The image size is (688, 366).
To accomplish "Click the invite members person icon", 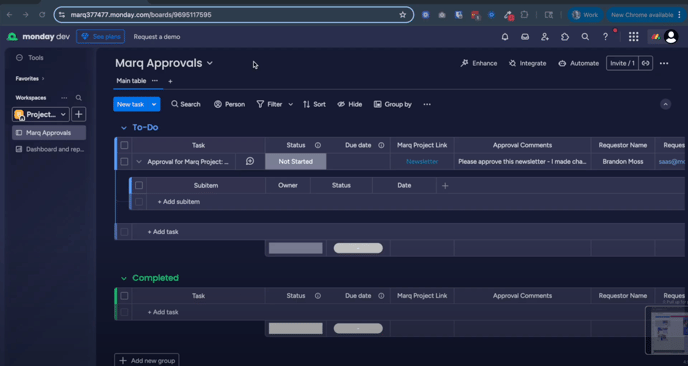I will point(545,37).
